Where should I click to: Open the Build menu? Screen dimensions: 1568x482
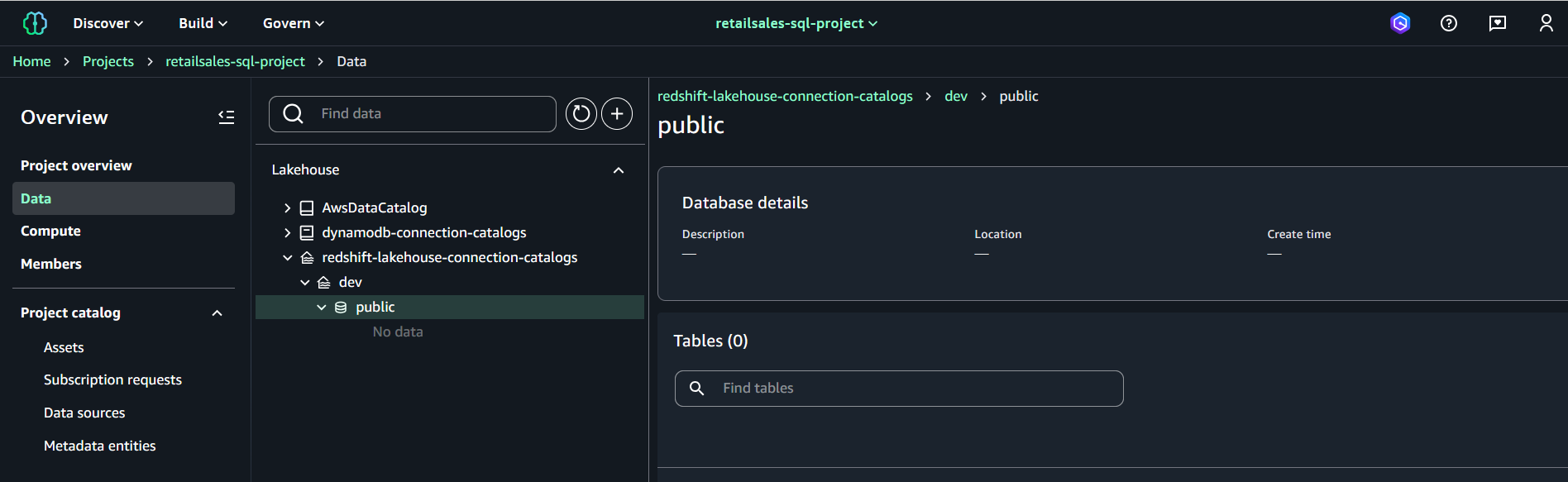pos(203,23)
